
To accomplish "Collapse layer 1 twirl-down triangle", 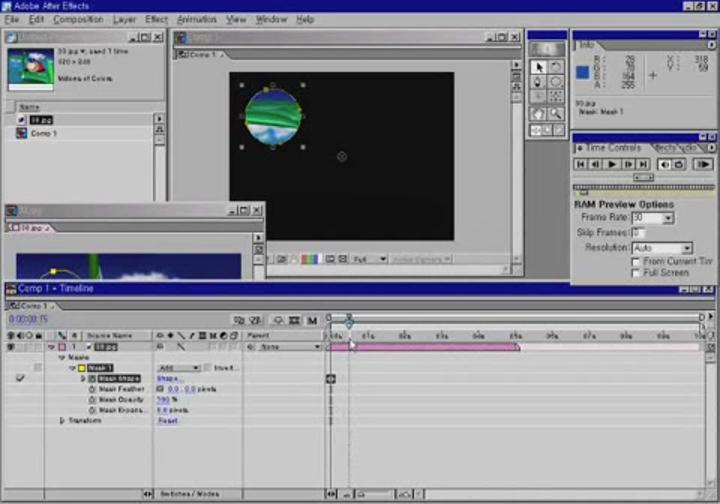I will pos(51,347).
